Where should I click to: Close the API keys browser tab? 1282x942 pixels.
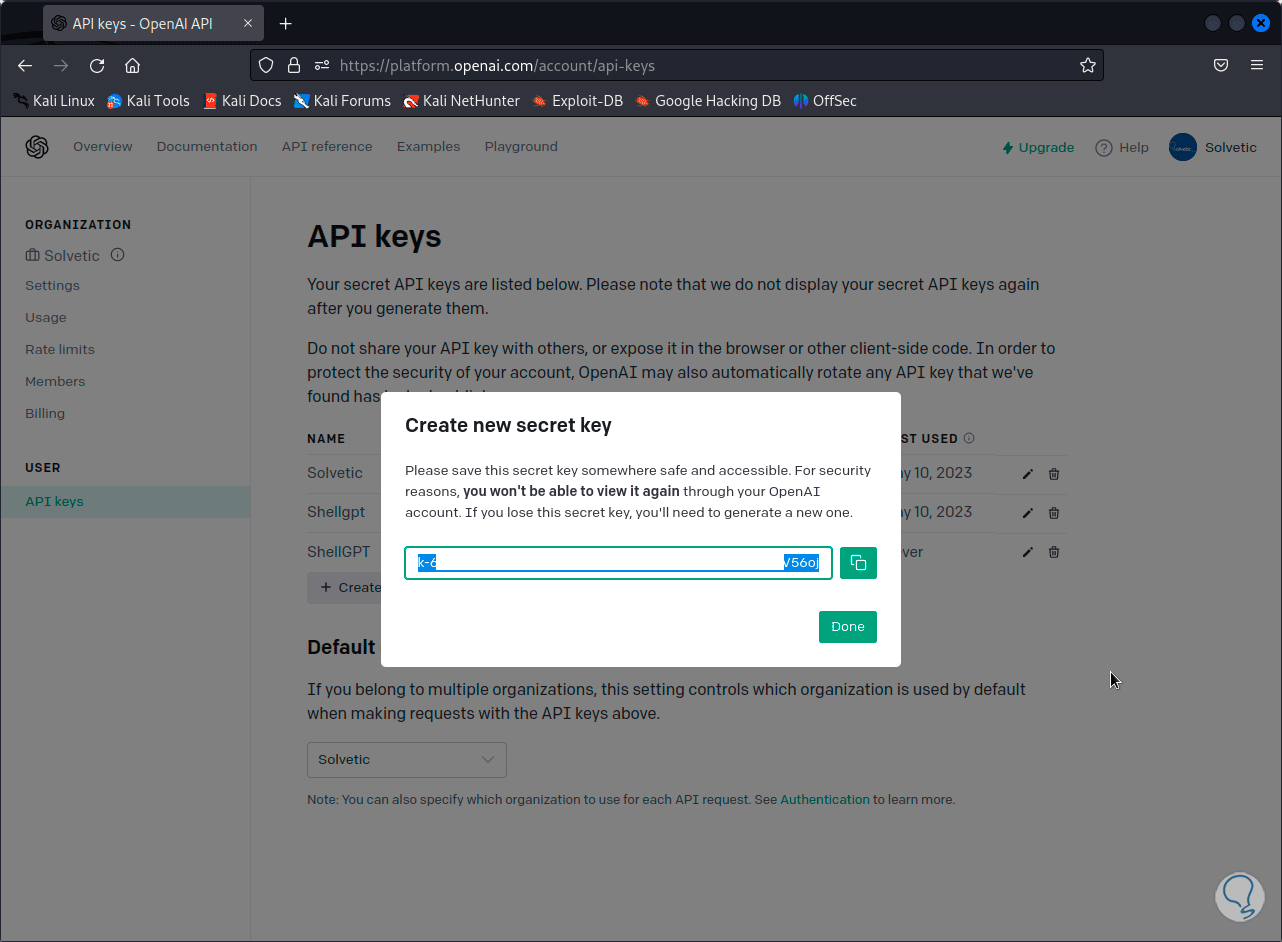tap(248, 23)
